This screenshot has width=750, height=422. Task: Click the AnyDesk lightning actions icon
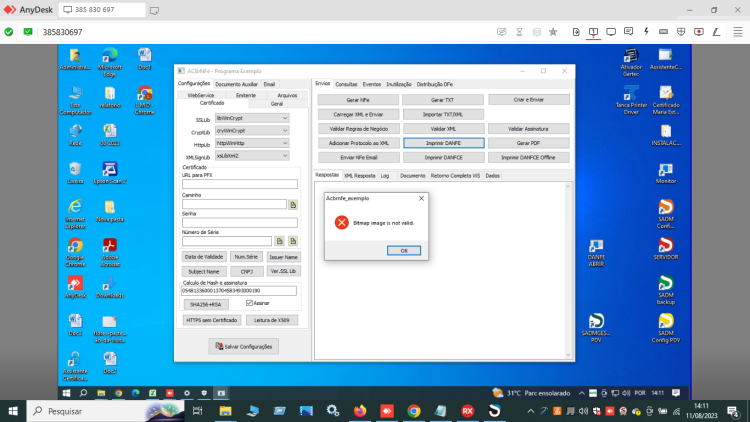point(646,32)
